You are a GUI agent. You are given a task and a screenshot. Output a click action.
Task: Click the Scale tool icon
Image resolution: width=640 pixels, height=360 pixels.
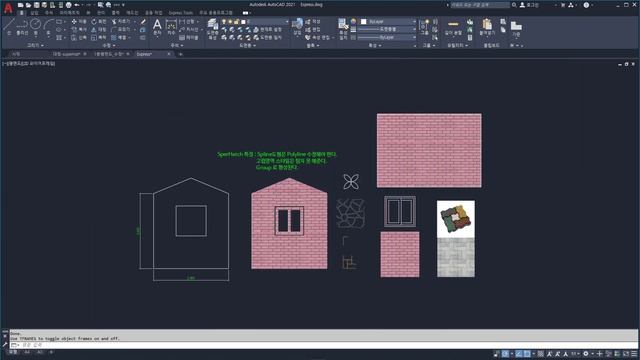coord(94,37)
